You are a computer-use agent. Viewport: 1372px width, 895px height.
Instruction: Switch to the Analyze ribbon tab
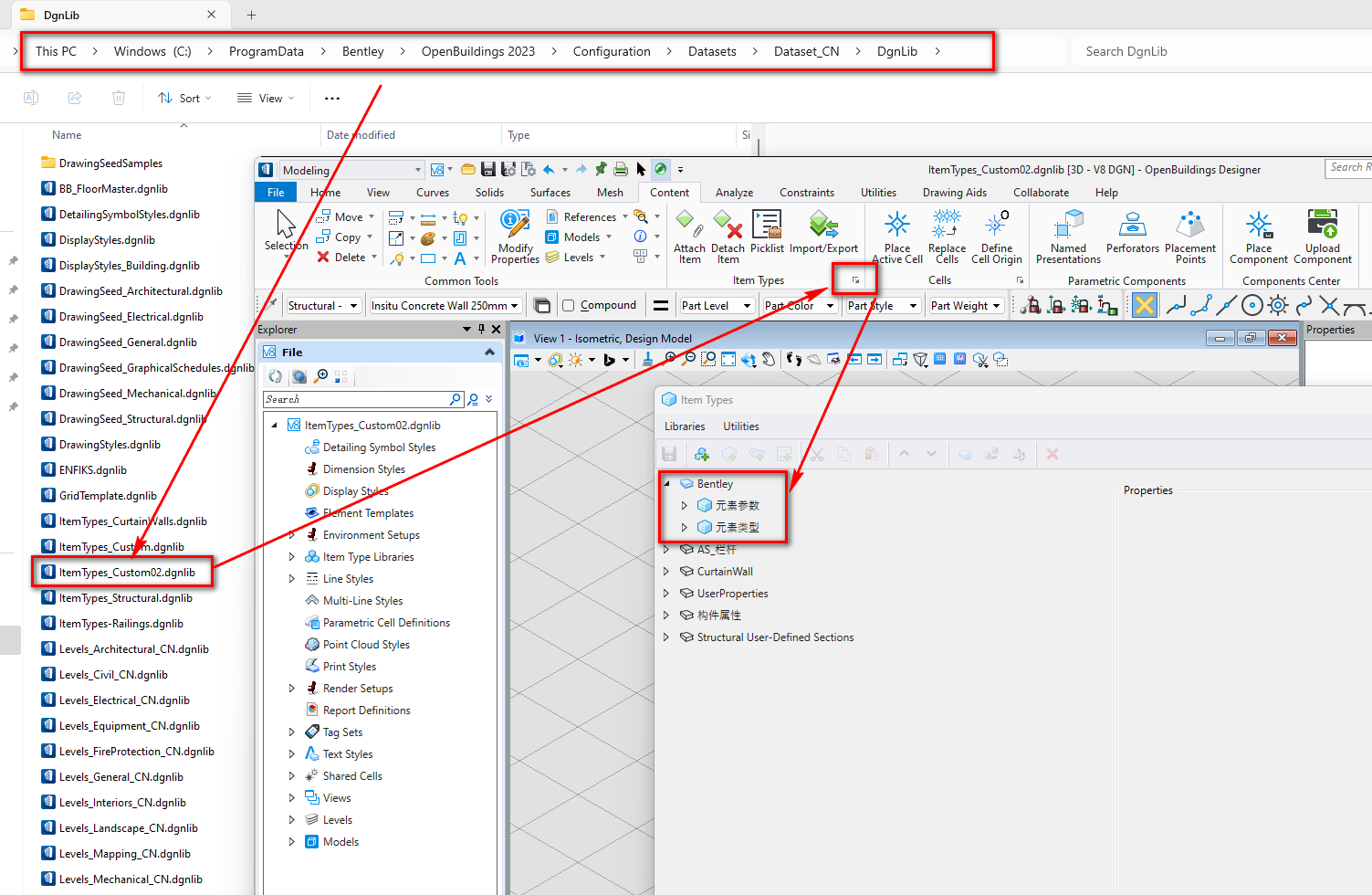(734, 193)
